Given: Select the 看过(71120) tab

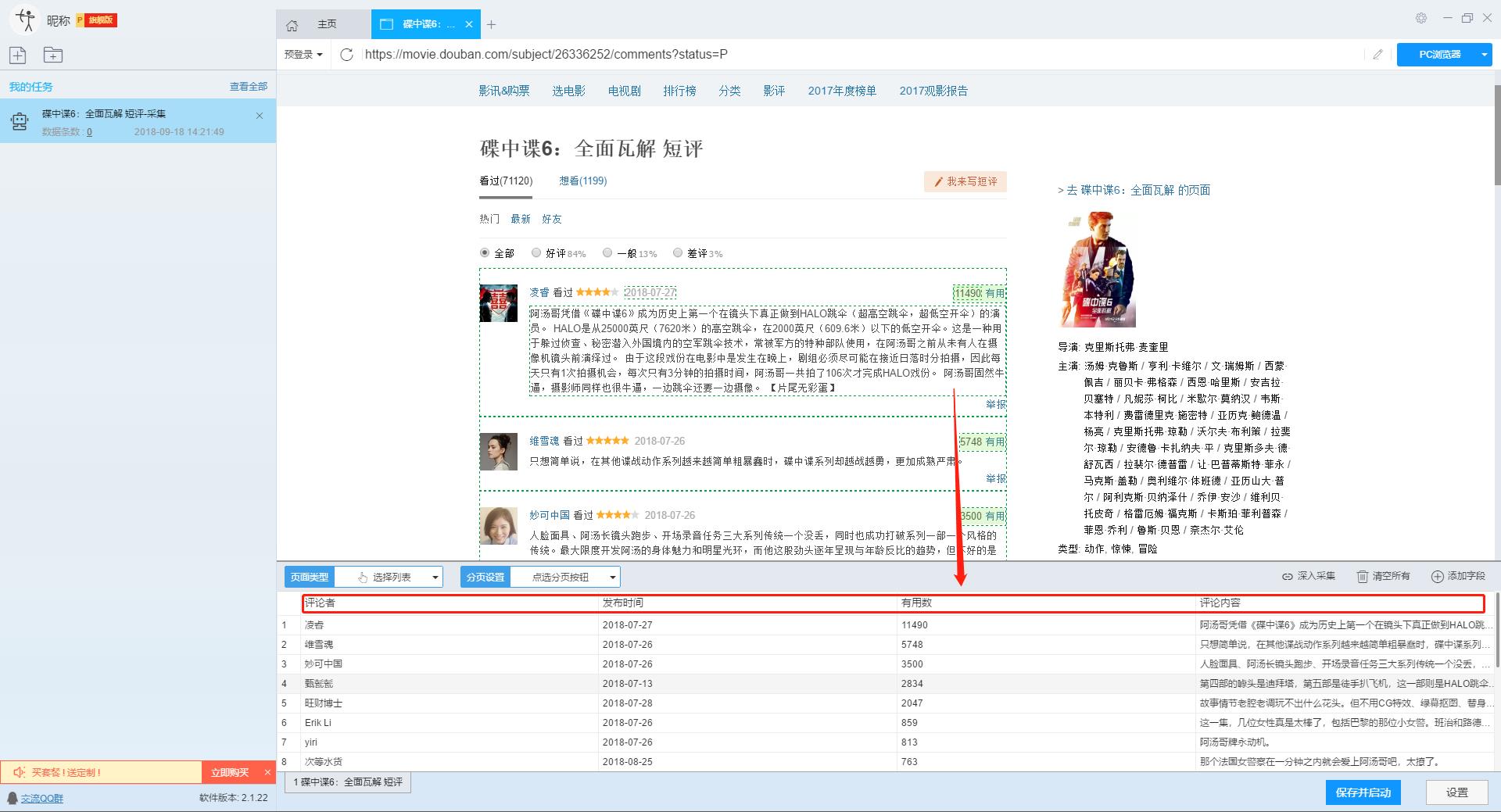Looking at the screenshot, I should pos(506,181).
